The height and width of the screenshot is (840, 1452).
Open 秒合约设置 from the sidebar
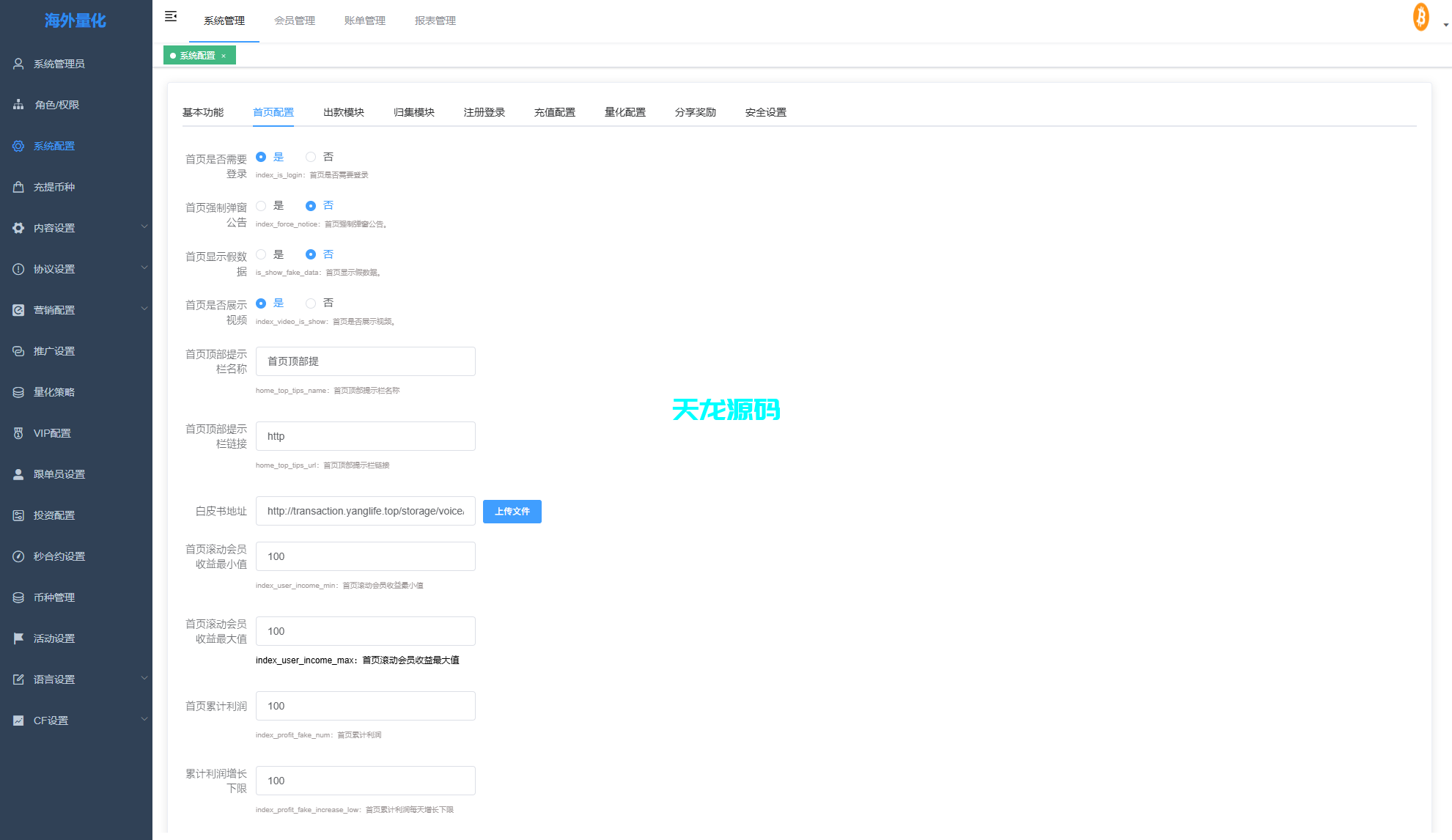(x=59, y=556)
